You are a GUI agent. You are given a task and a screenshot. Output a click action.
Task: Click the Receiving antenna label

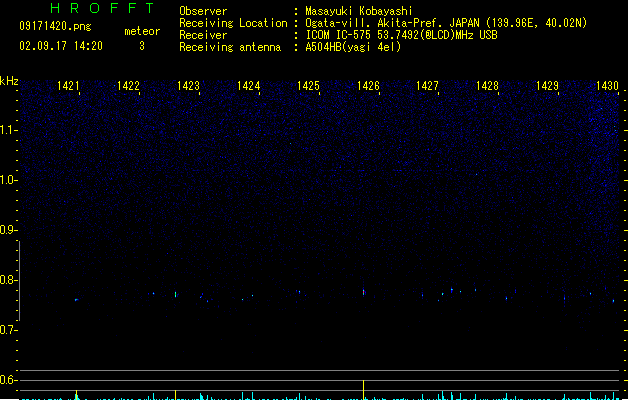click(x=230, y=47)
